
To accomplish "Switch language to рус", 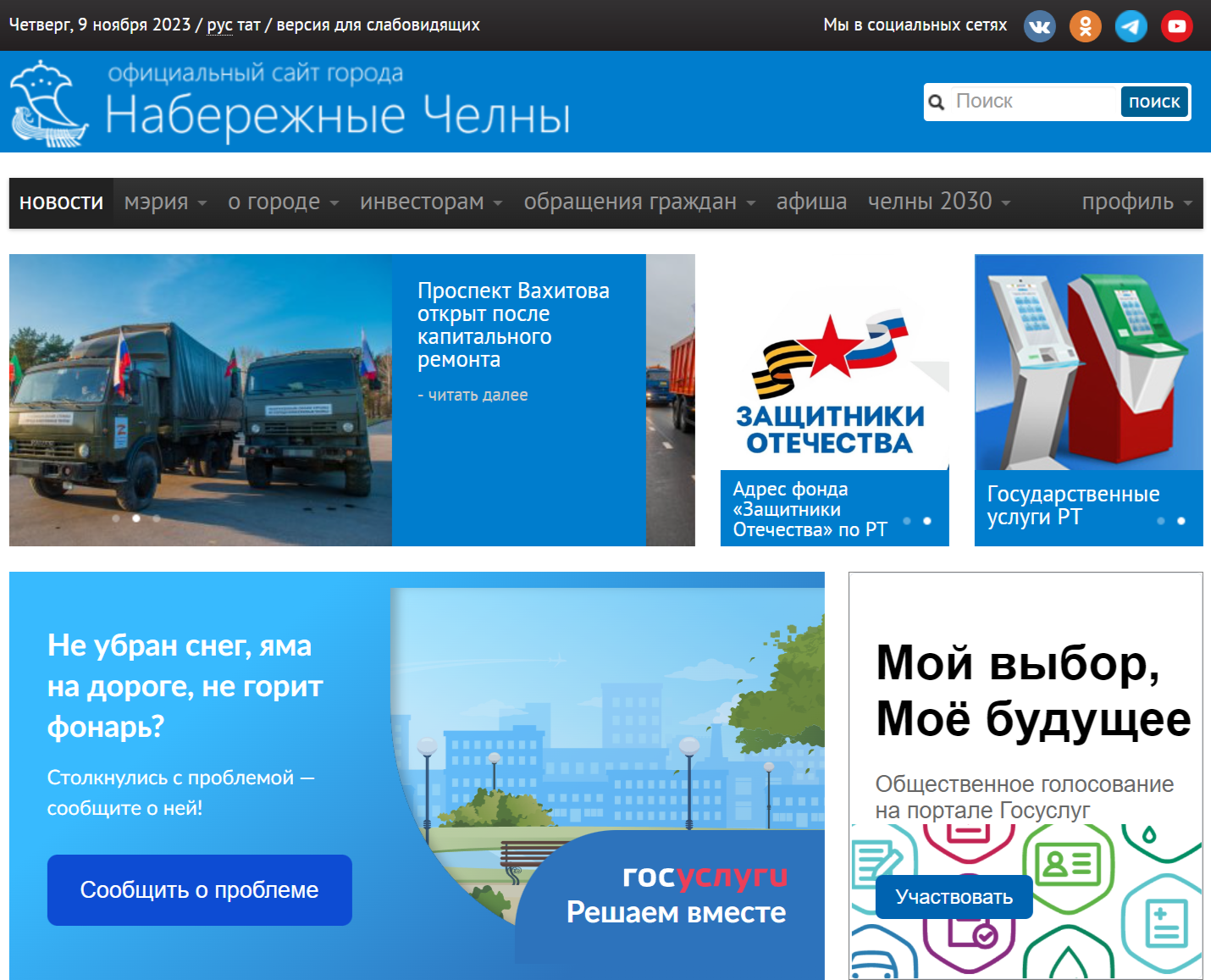I will click(219, 25).
